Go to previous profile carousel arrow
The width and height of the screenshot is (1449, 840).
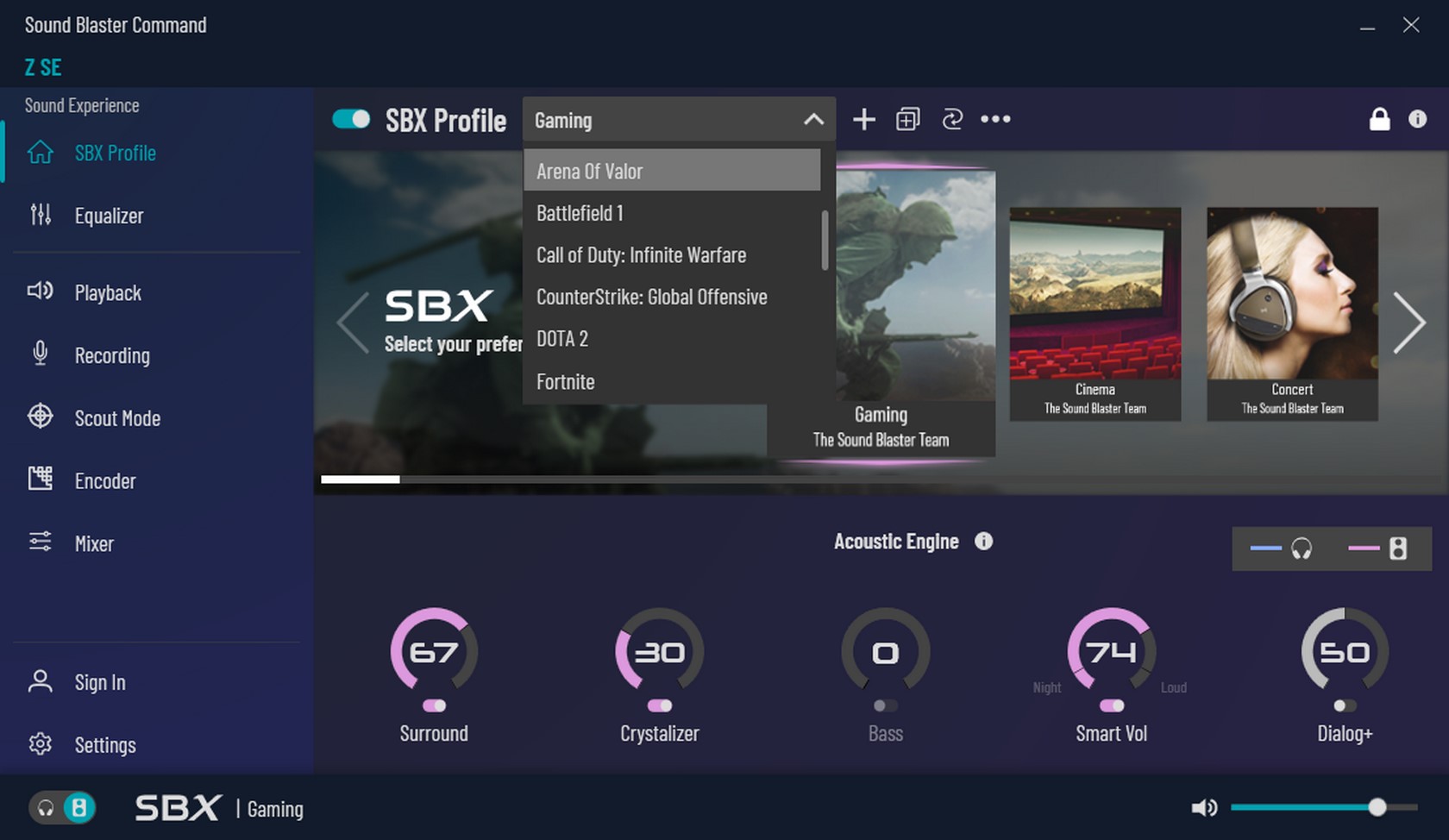tap(352, 323)
